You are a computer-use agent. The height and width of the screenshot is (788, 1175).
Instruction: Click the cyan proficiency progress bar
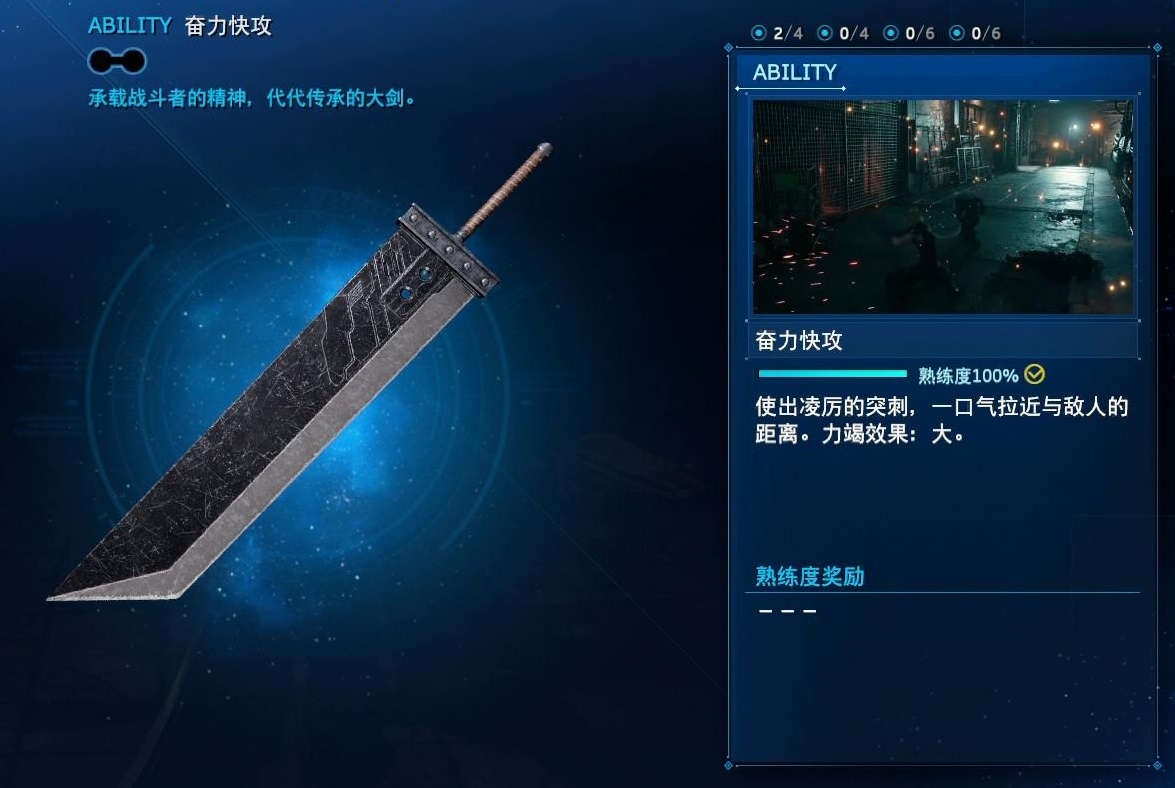pyautogui.click(x=833, y=373)
